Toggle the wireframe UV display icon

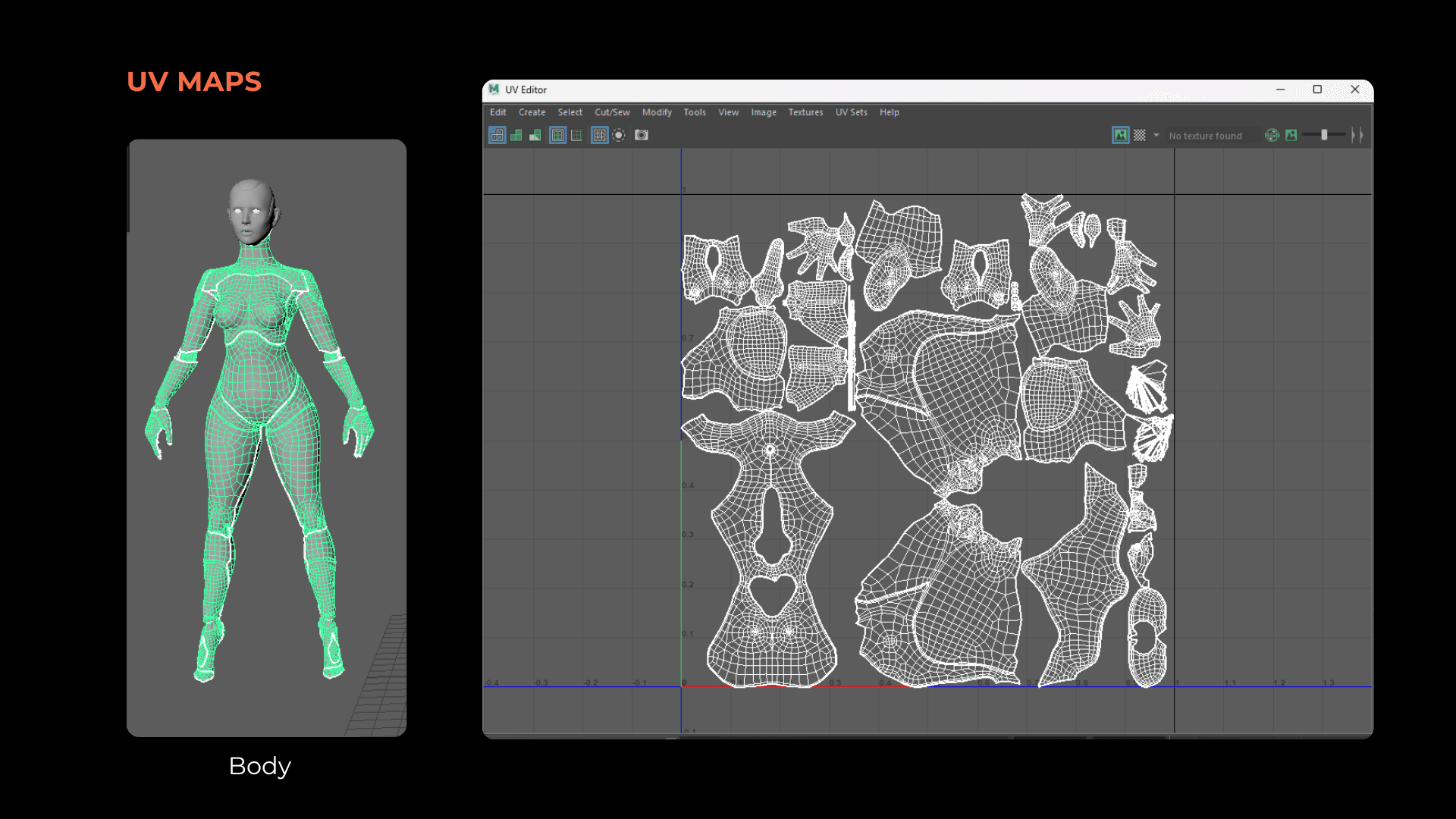point(497,135)
